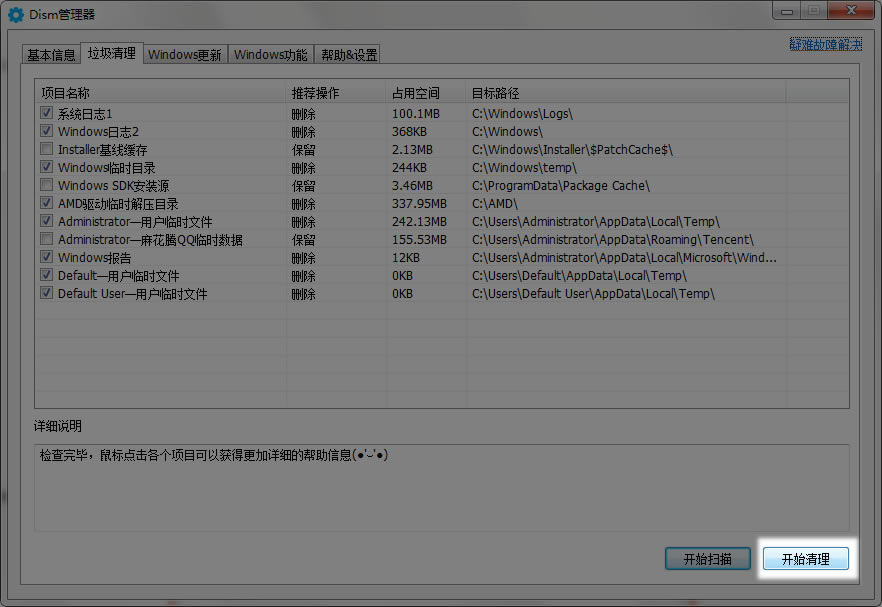Select the Windows日志2 item name
Screen dimensions: 882x607
(x=98, y=132)
